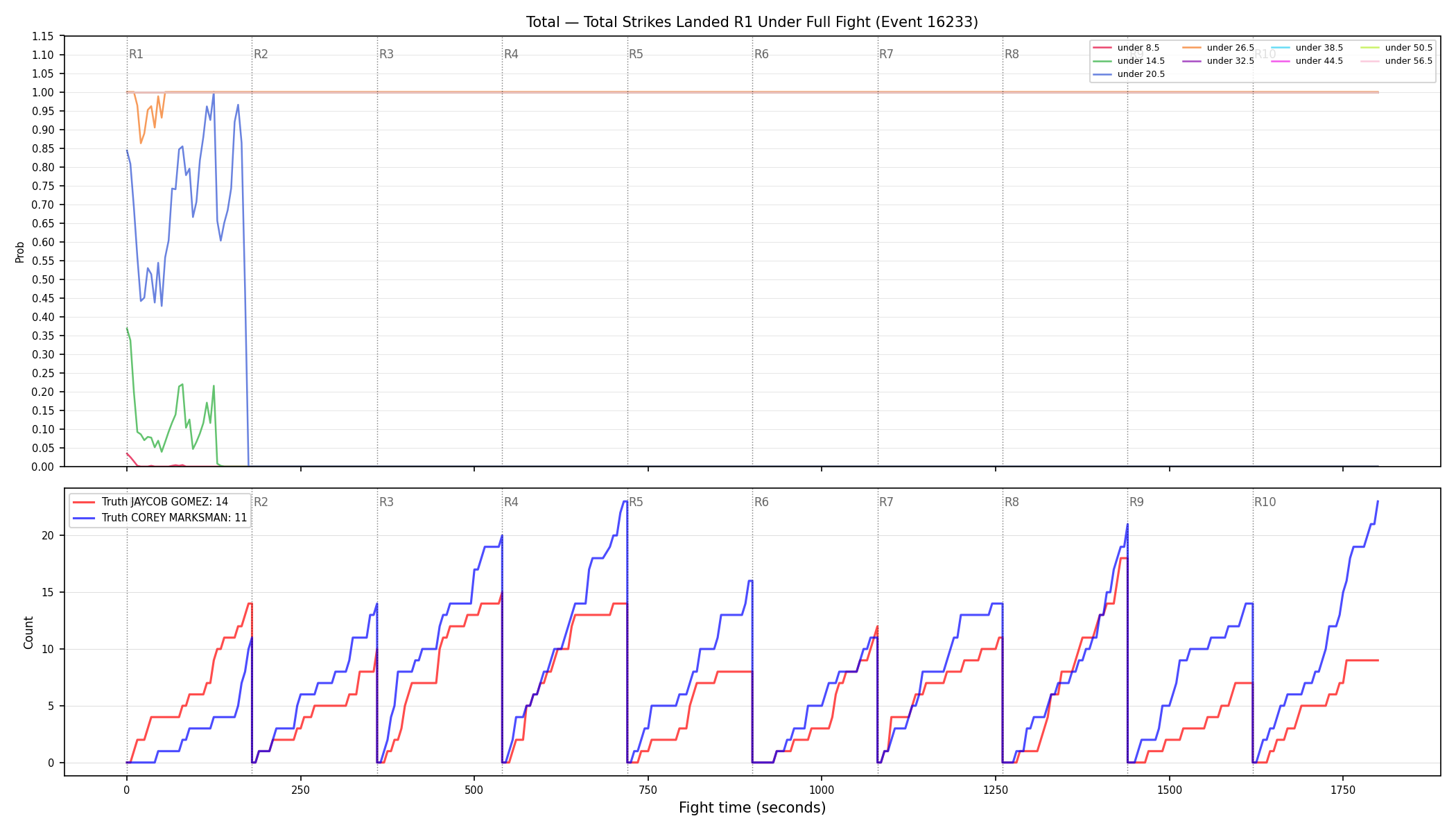Click the x-axis tick label 1500
Screen dimensions: 1456x832
tap(1170, 790)
